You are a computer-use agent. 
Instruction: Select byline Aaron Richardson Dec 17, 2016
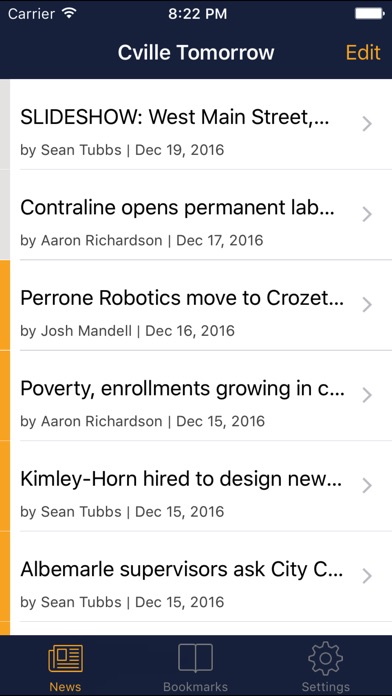[142, 241]
